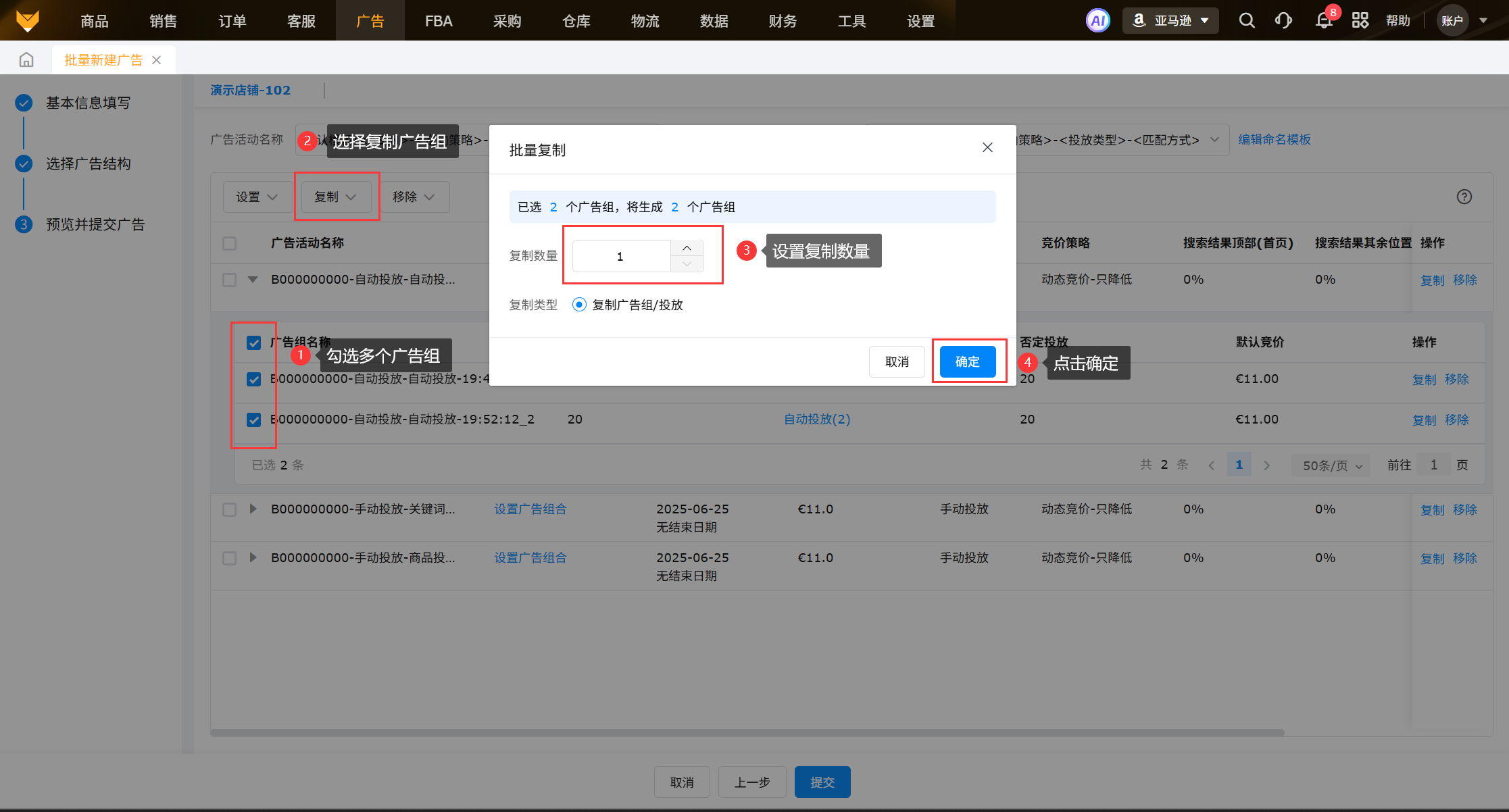Open the apps grid icon

[x=1360, y=20]
